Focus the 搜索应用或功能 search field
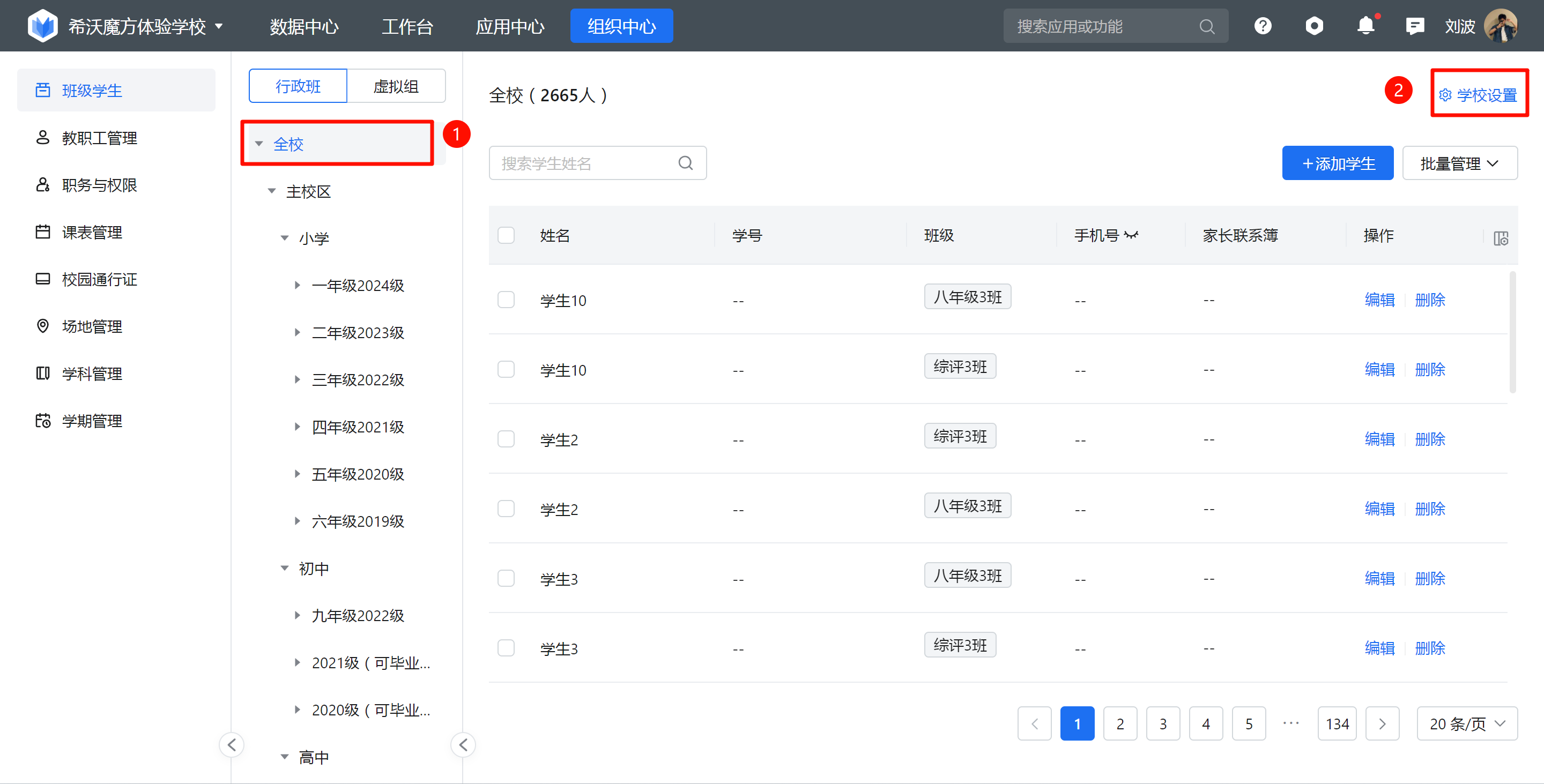This screenshot has height=784, width=1544. tap(1116, 26)
